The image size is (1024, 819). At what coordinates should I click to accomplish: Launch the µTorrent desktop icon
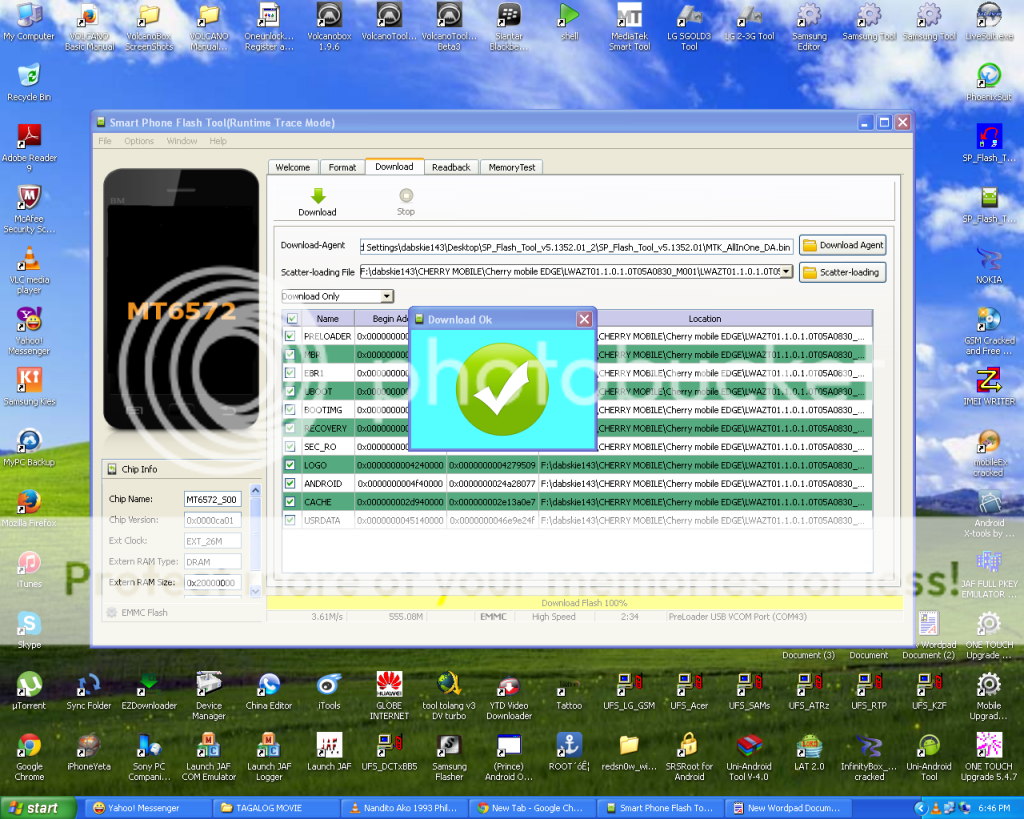coord(29,685)
